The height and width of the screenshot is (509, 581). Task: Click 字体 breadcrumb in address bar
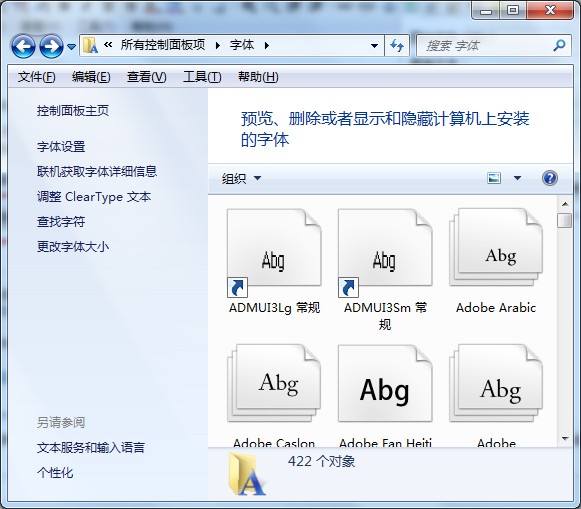[x=242, y=45]
